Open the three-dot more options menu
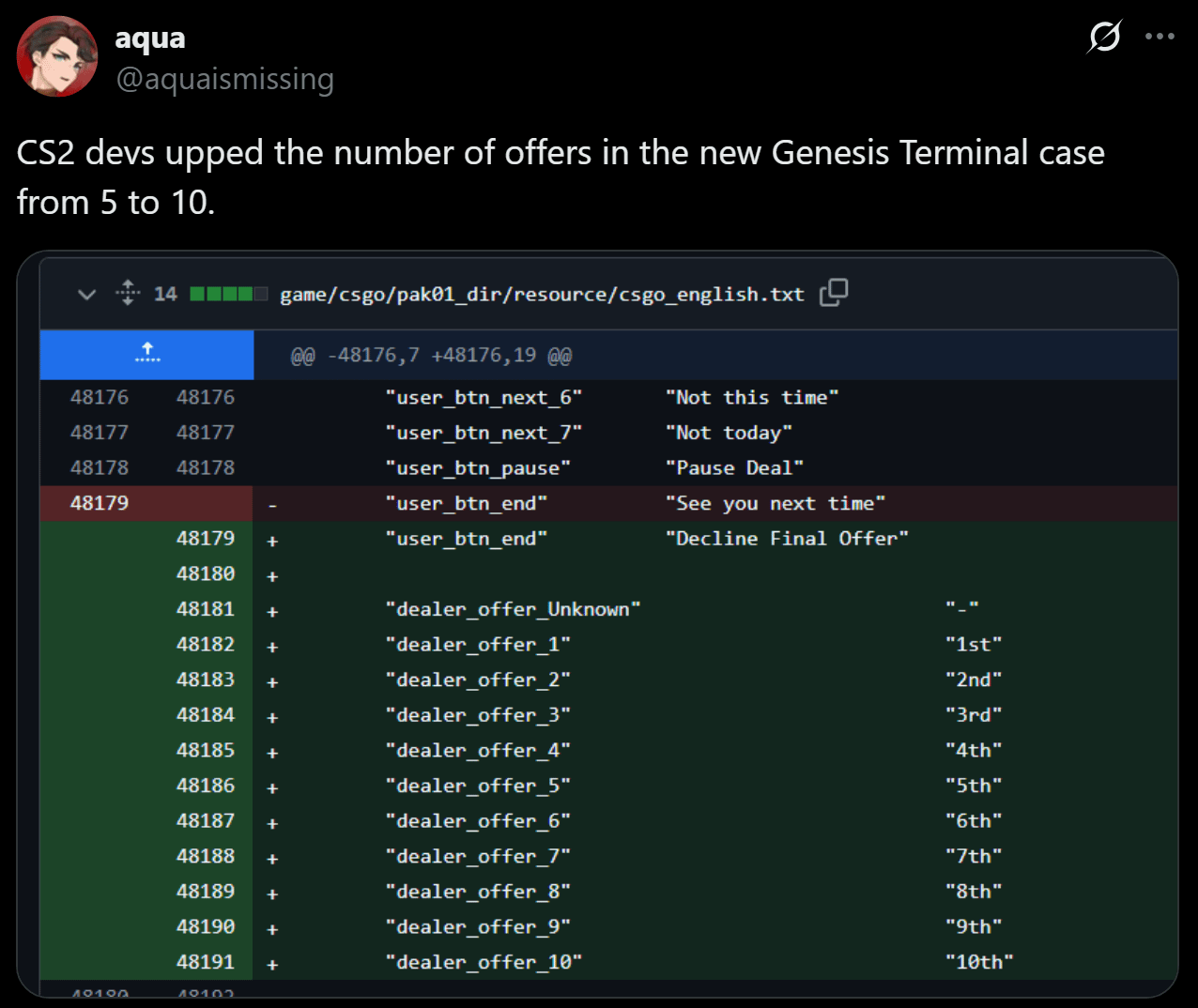This screenshot has width=1198, height=1008. [1160, 37]
